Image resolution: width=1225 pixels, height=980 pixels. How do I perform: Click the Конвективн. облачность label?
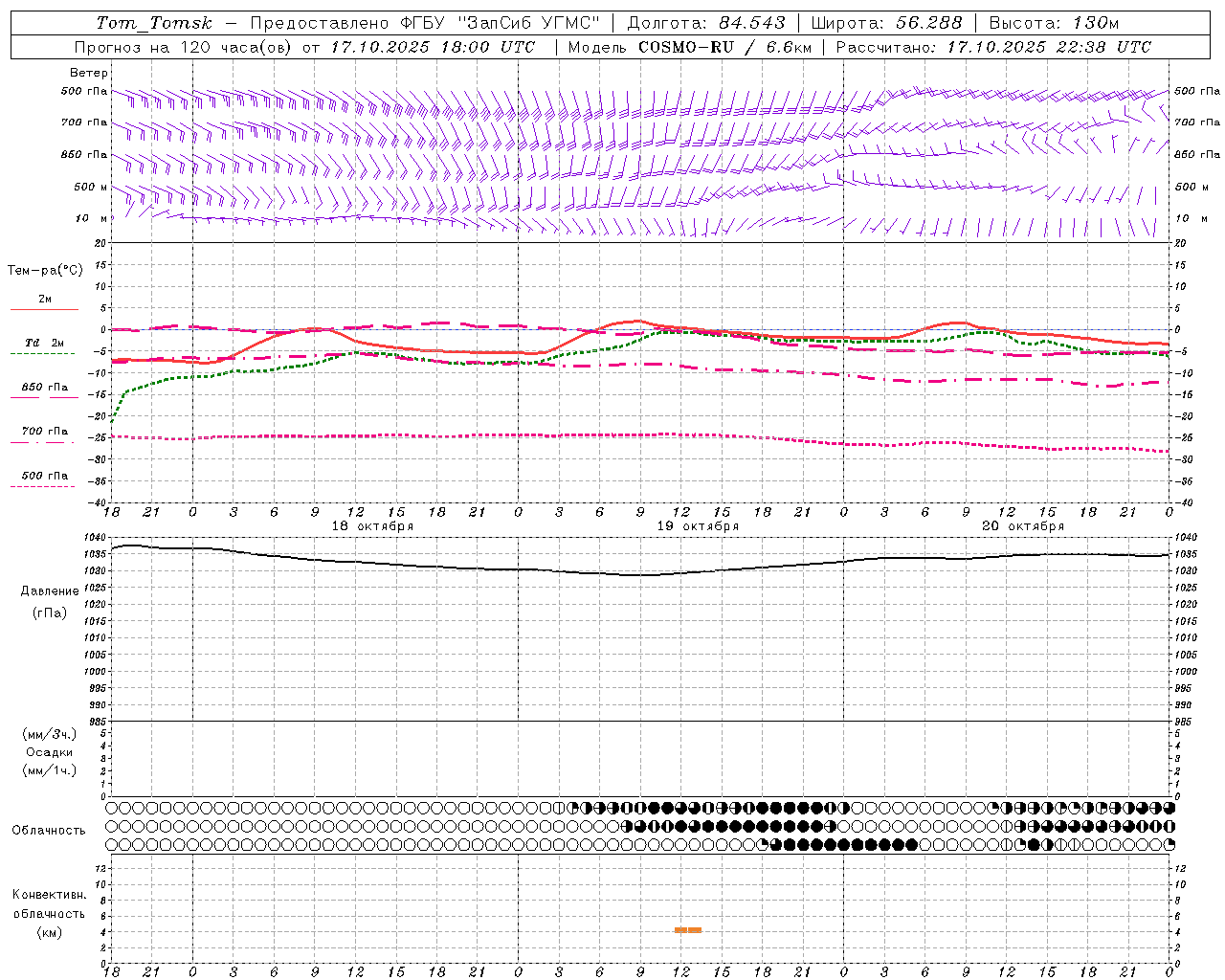(x=49, y=904)
